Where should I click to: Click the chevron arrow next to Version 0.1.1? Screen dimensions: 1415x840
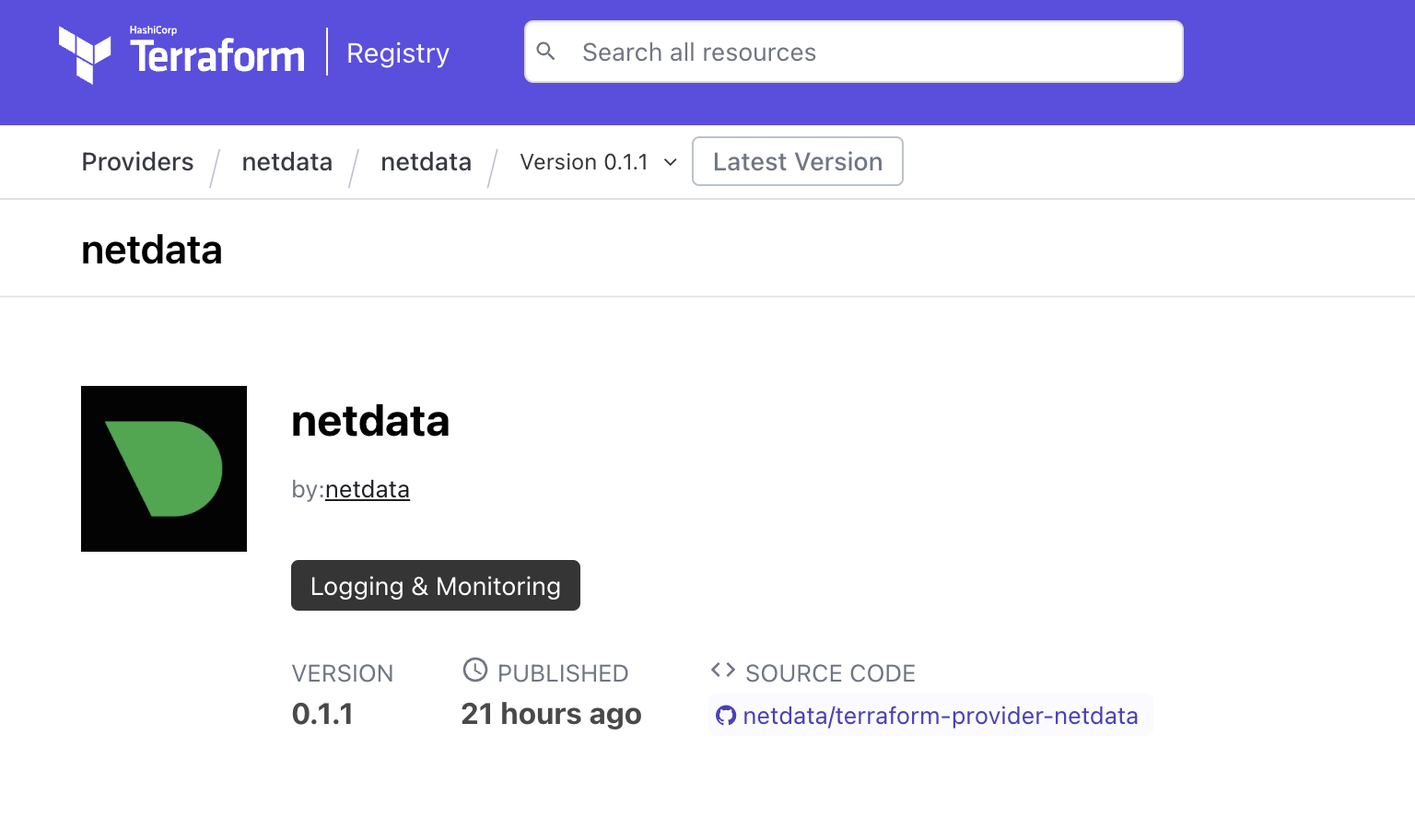coord(671,163)
